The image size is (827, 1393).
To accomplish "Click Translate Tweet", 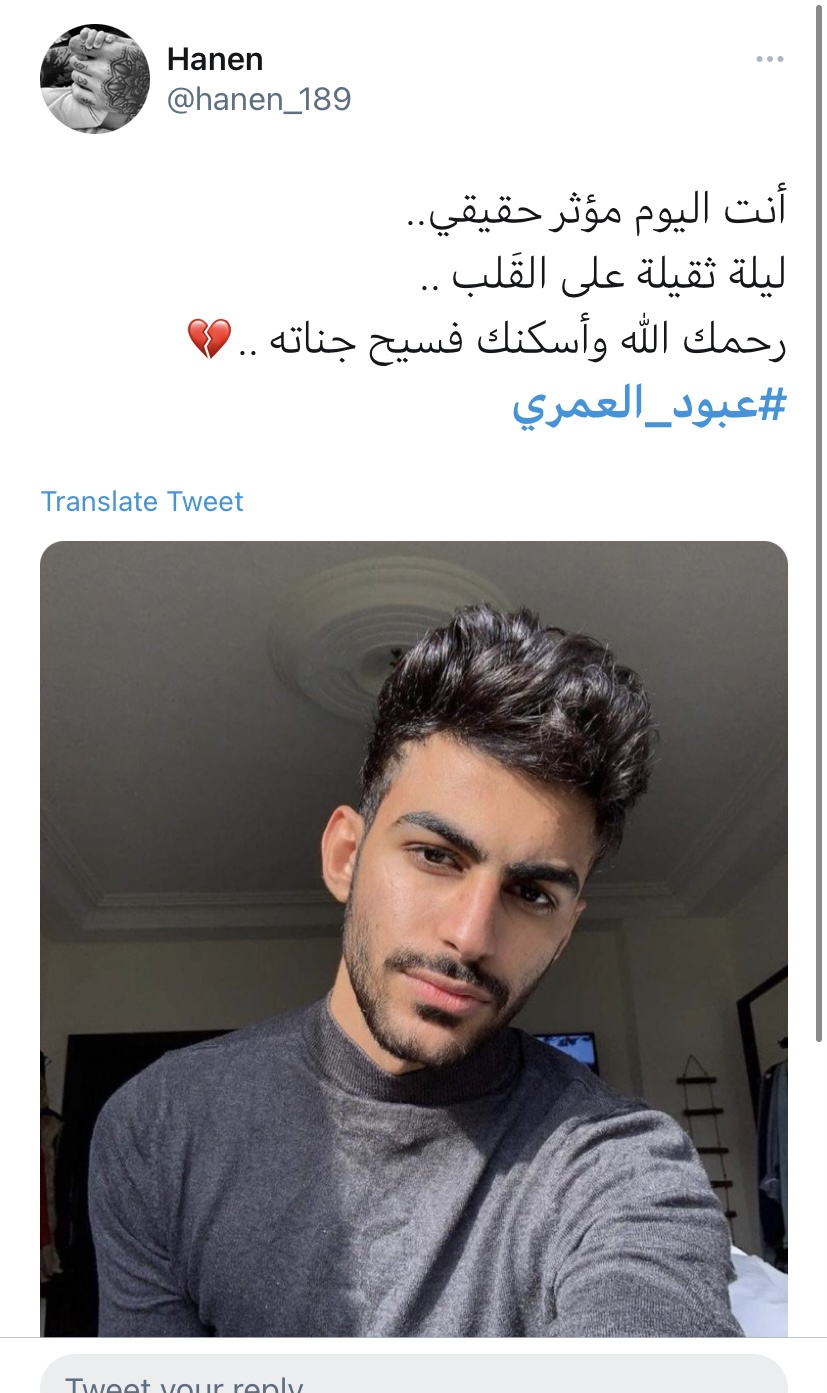I will pyautogui.click(x=142, y=501).
